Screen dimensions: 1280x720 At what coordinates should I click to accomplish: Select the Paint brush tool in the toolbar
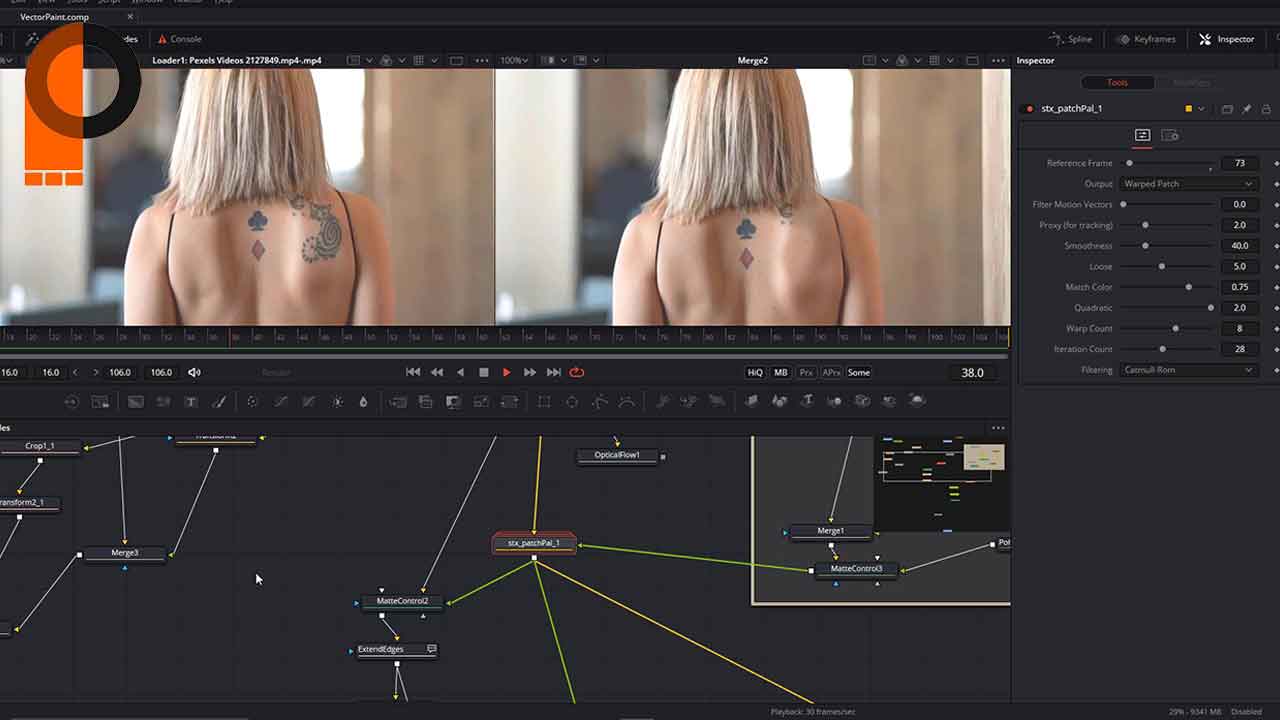point(219,402)
